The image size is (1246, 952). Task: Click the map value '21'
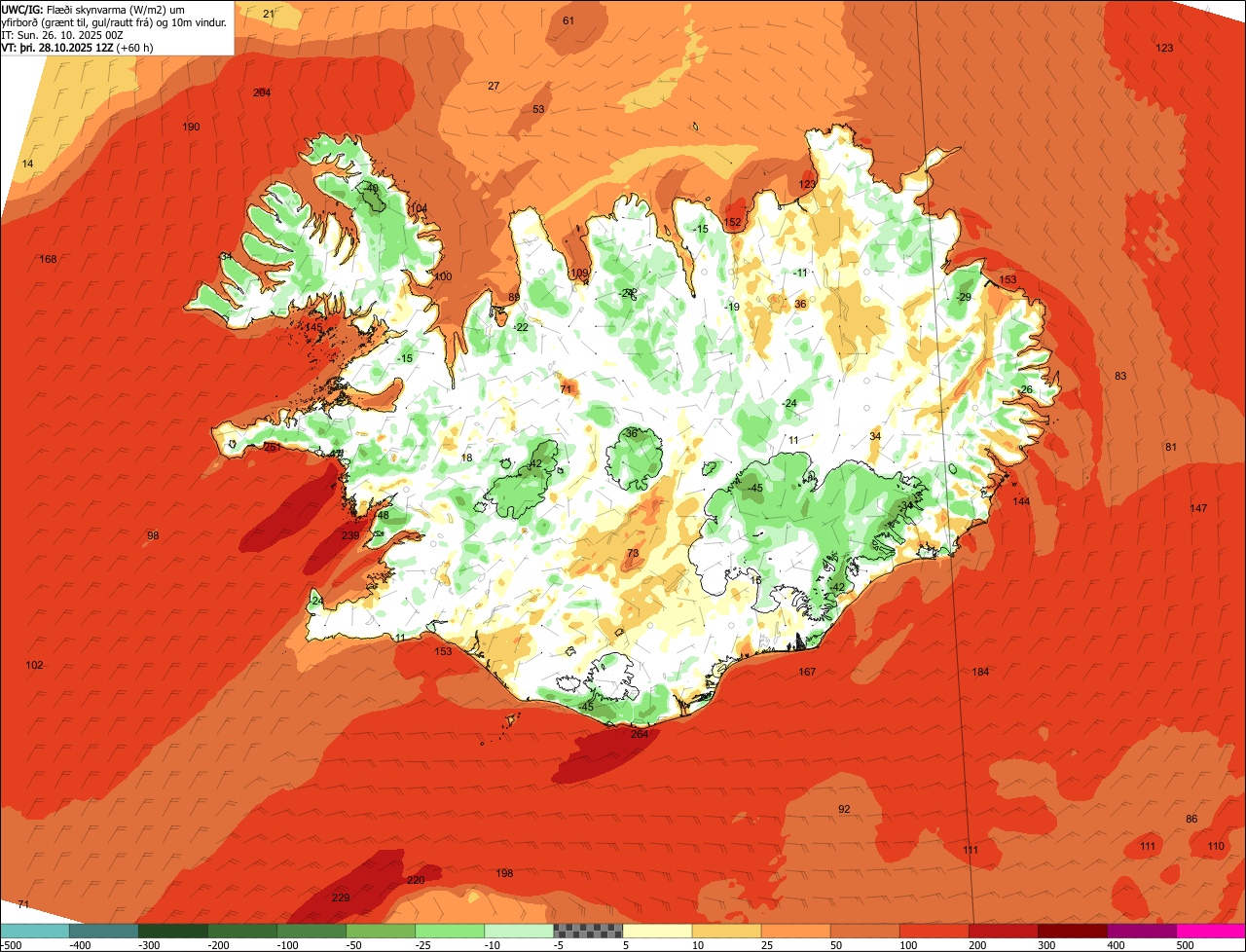pyautogui.click(x=269, y=14)
